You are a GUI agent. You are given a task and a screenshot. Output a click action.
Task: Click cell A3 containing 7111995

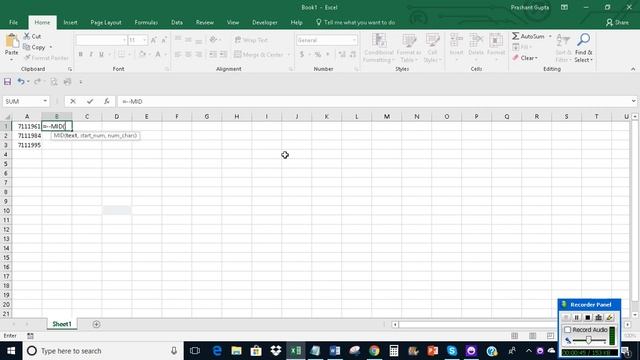[x=27, y=145]
